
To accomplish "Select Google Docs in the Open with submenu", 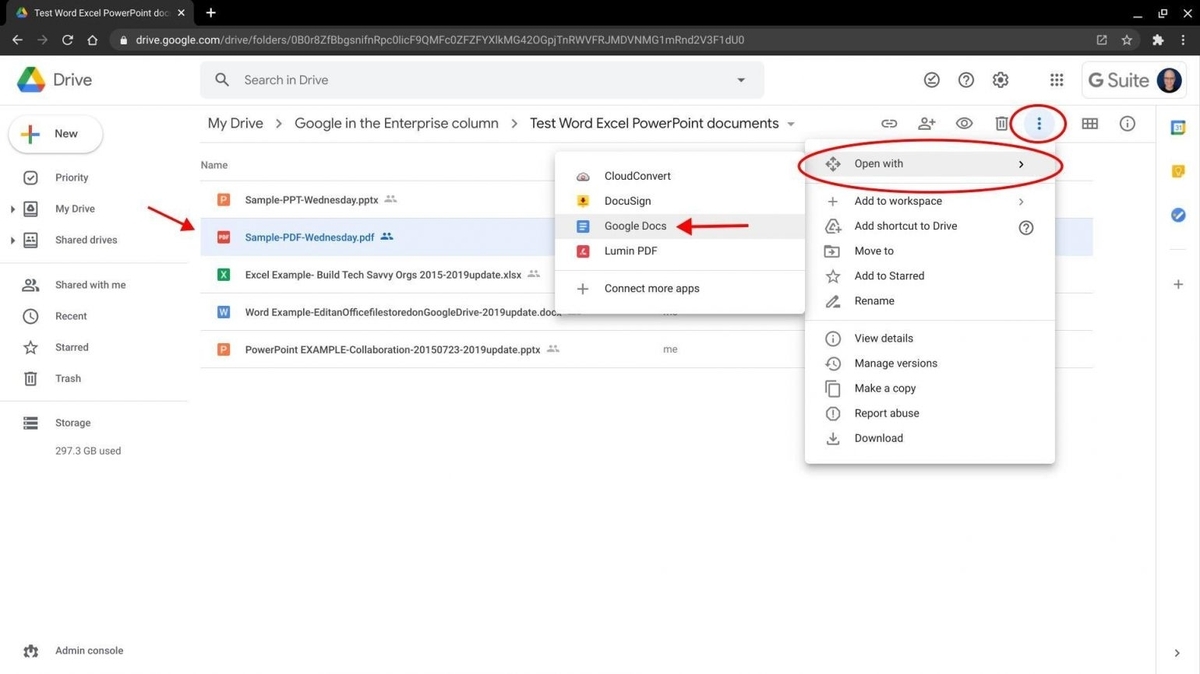I will [634, 226].
